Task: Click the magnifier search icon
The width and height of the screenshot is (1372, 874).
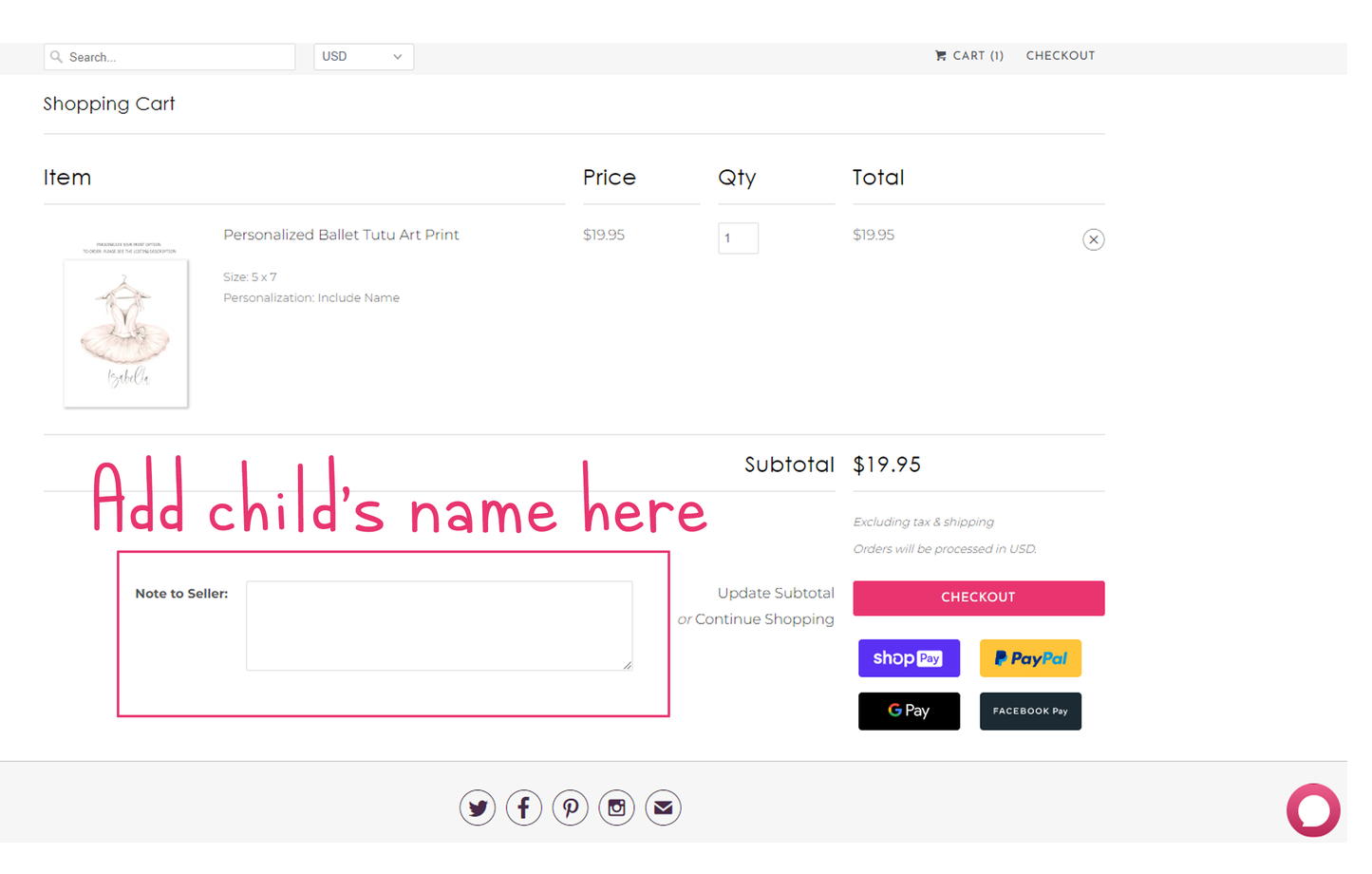Action: (57, 57)
